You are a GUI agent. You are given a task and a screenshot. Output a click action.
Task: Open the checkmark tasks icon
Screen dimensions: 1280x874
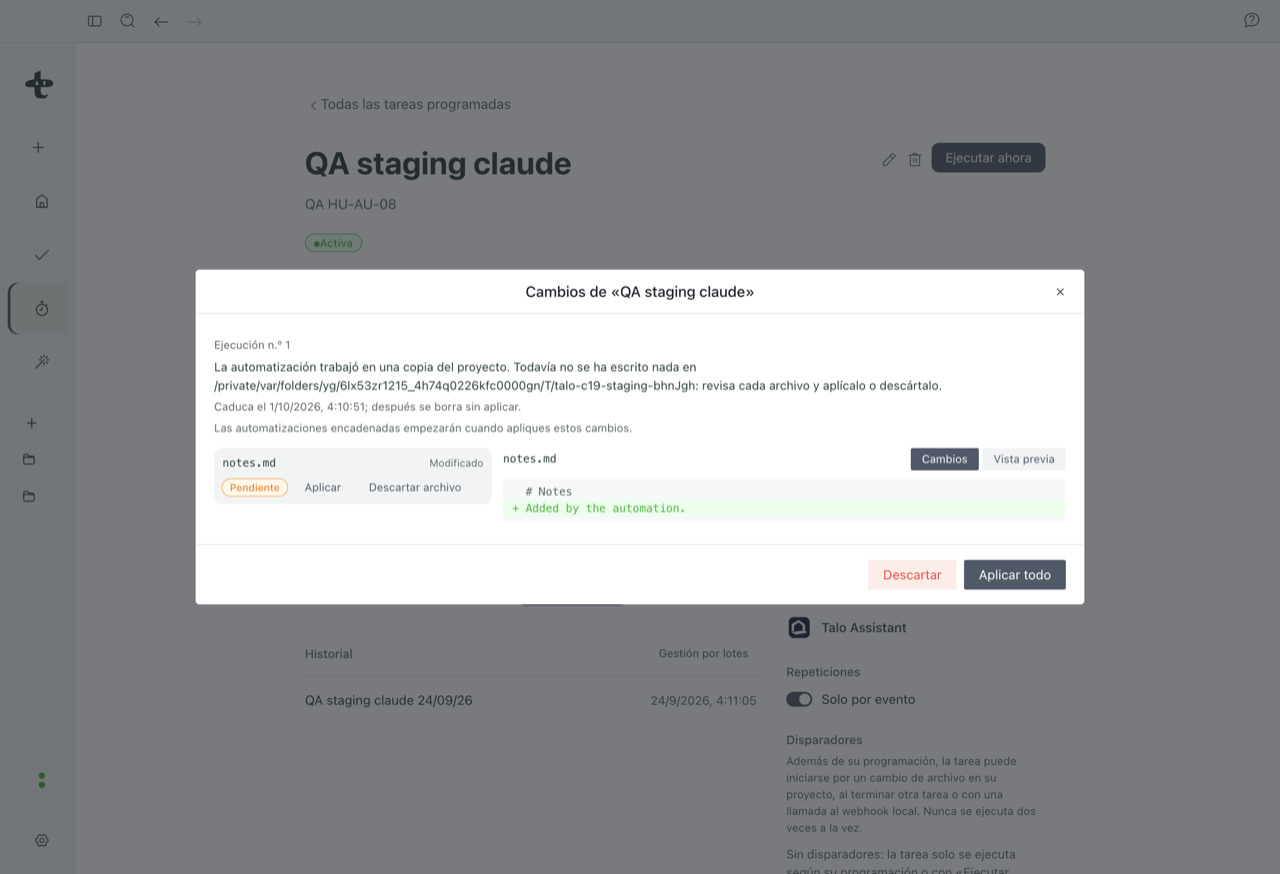coord(42,255)
